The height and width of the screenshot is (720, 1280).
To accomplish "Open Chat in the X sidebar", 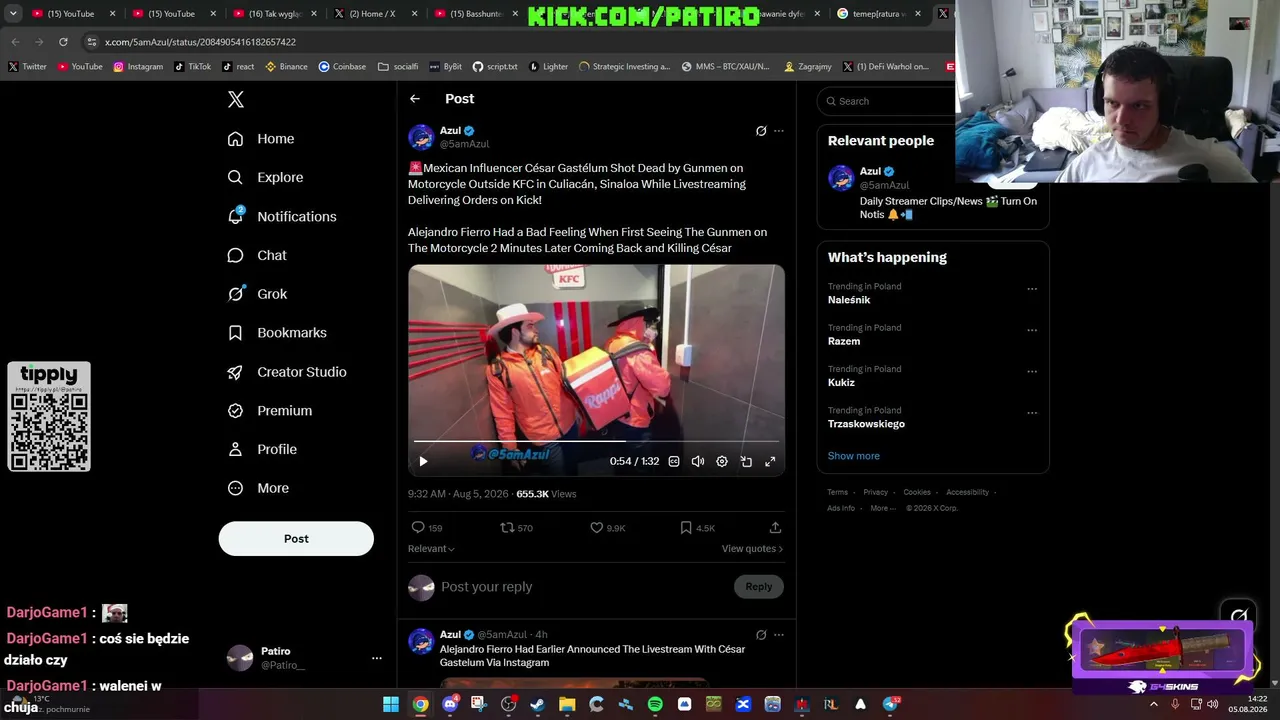I will coord(257,256).
